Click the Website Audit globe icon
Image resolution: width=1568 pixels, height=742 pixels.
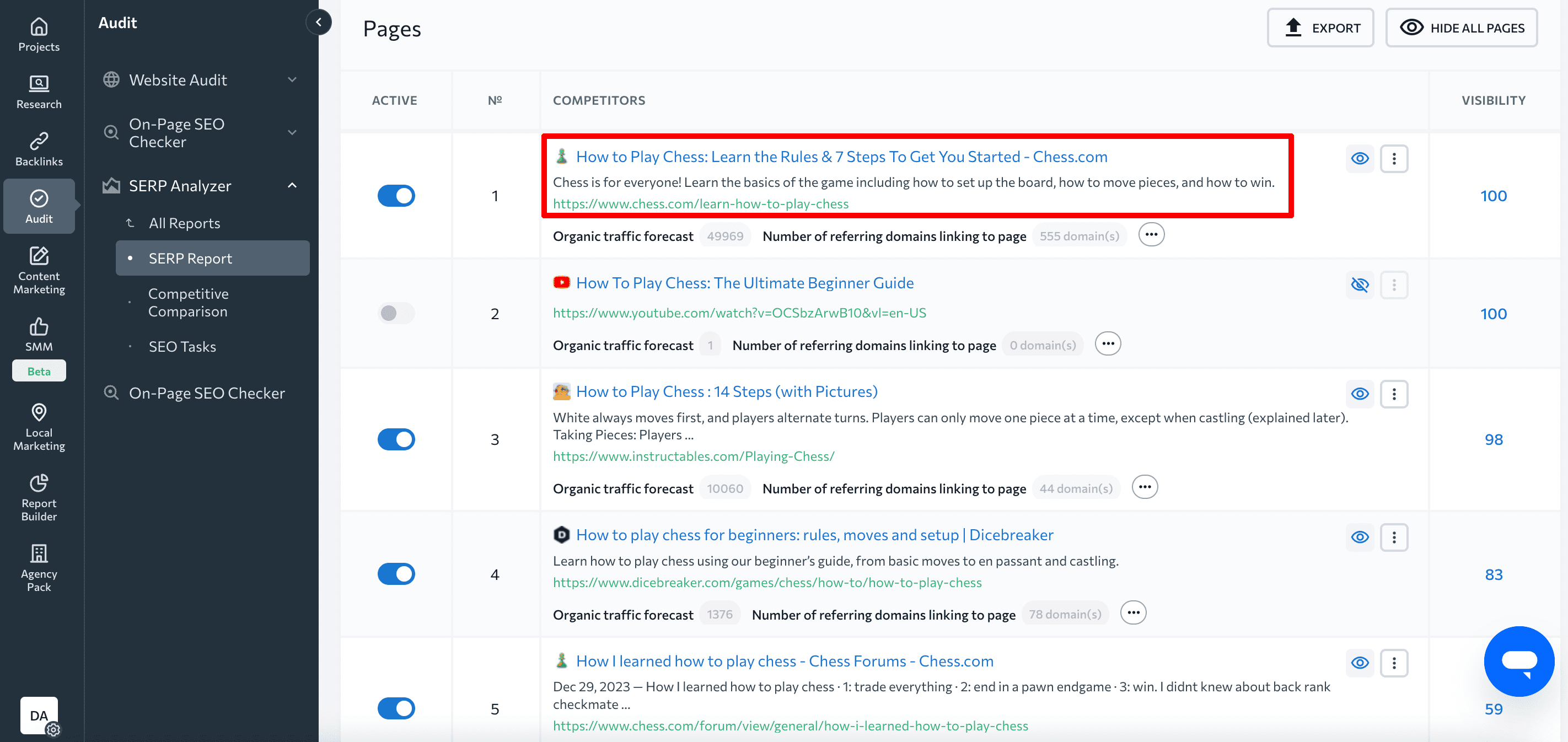[x=111, y=80]
